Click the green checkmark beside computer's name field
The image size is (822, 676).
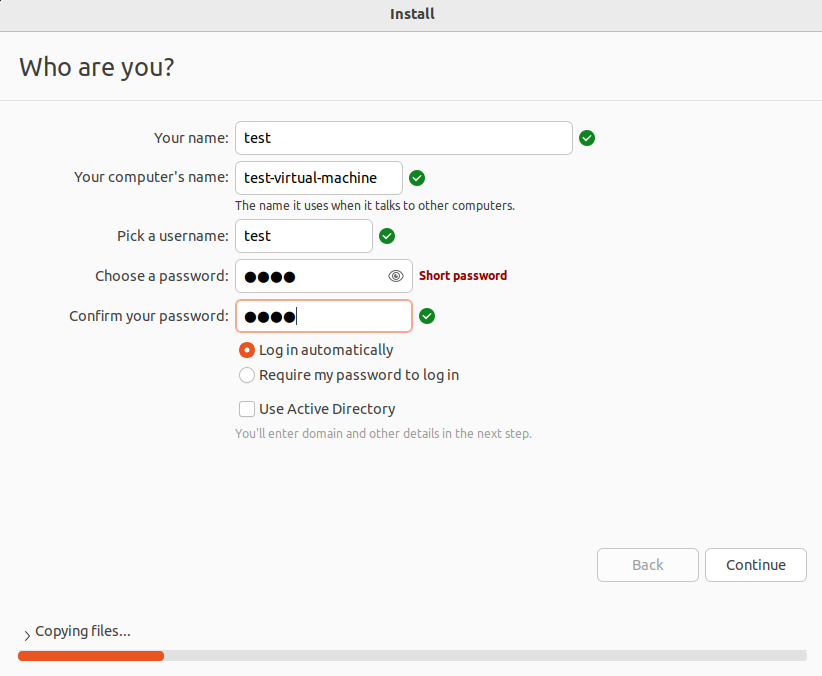pyautogui.click(x=417, y=178)
